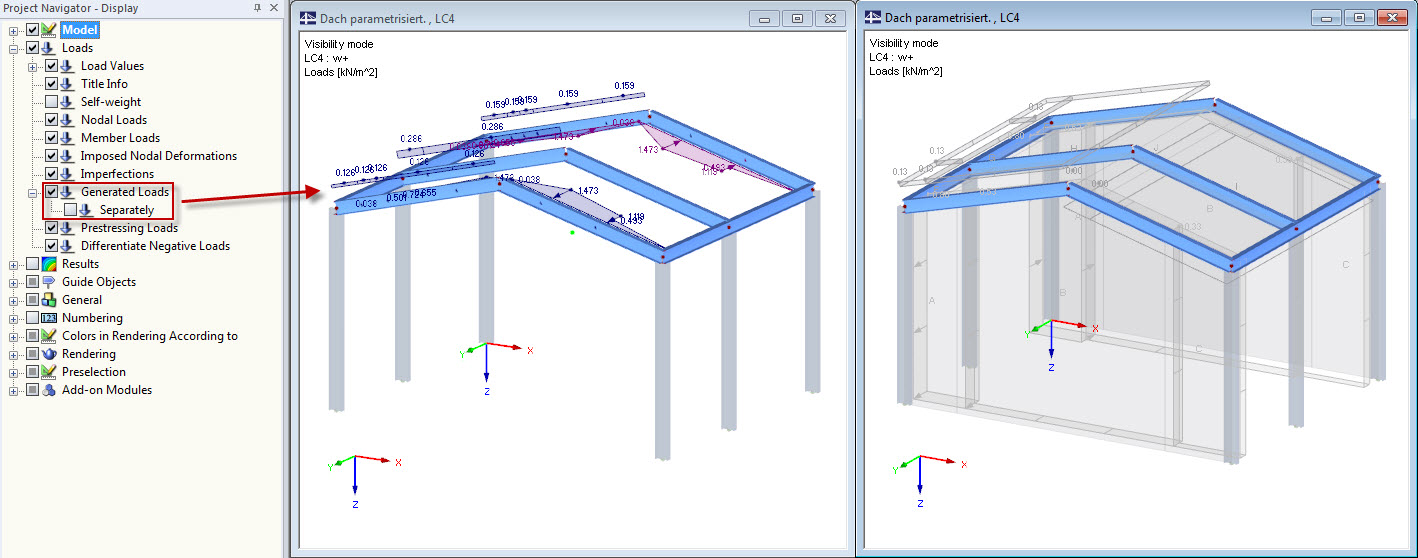Viewport: 1418px width, 558px height.
Task: Expand the Guide Objects node
Action: pos(14,282)
